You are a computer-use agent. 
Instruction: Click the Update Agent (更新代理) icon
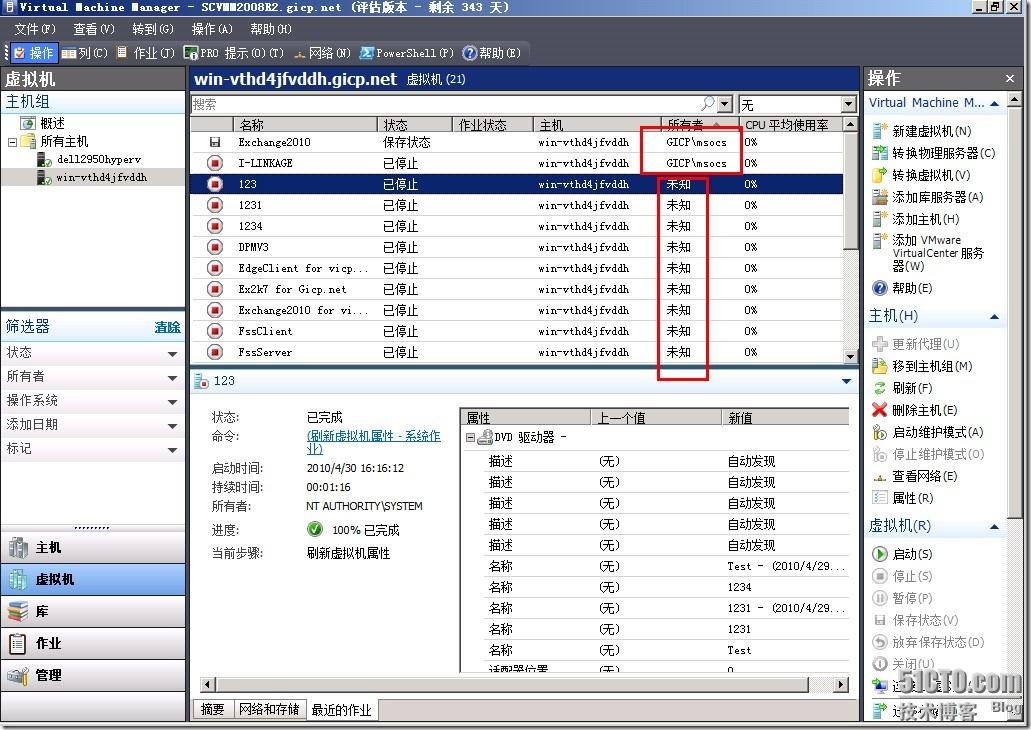tap(879, 344)
